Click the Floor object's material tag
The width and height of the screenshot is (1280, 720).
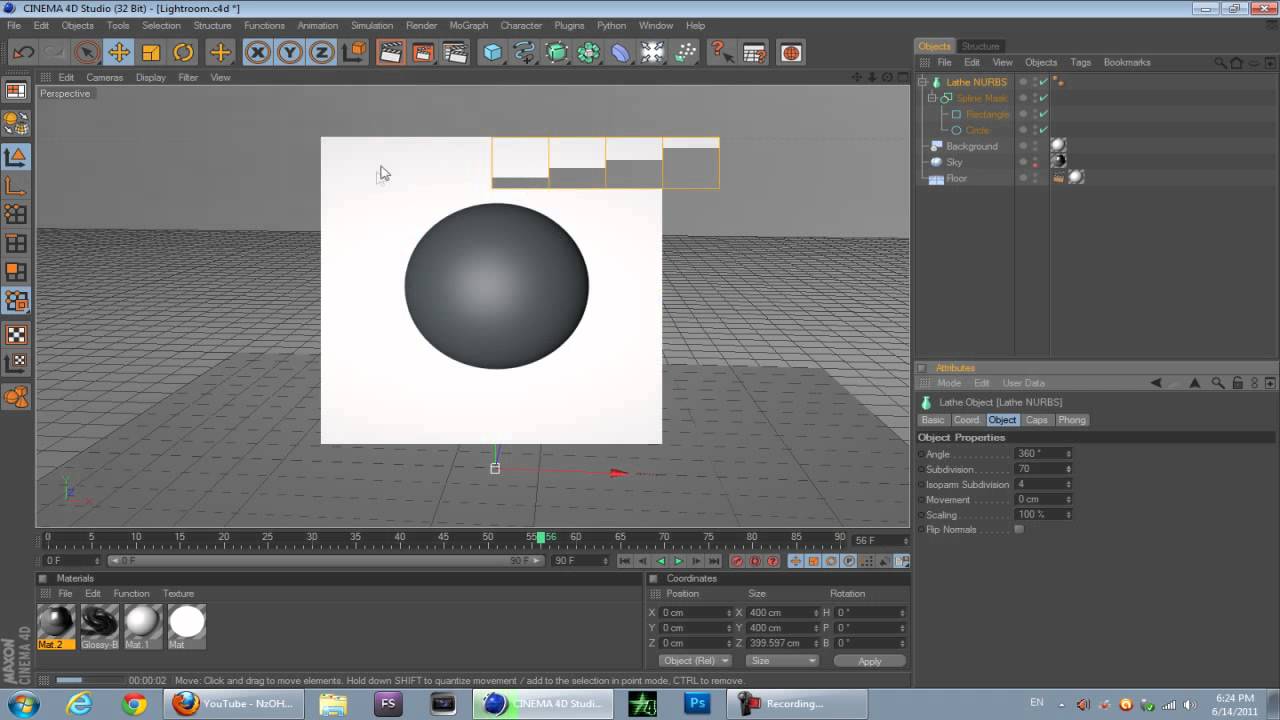[x=1076, y=178]
